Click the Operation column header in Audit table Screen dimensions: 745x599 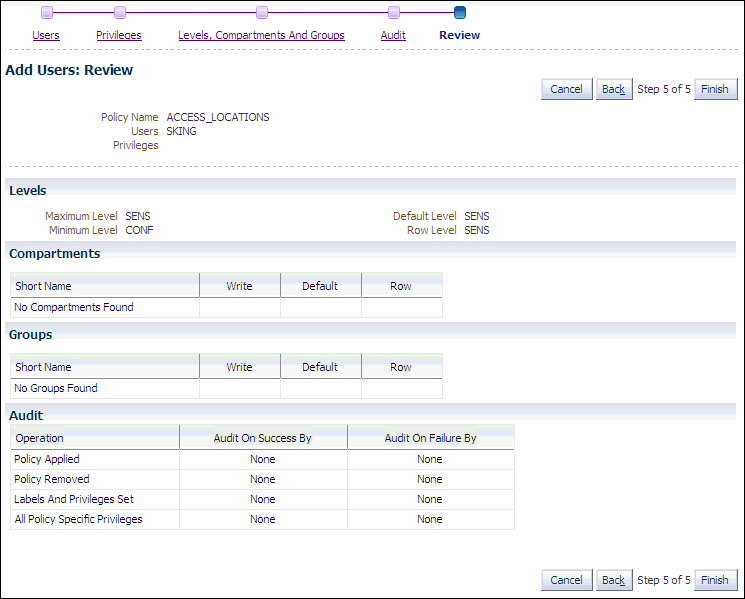39,438
